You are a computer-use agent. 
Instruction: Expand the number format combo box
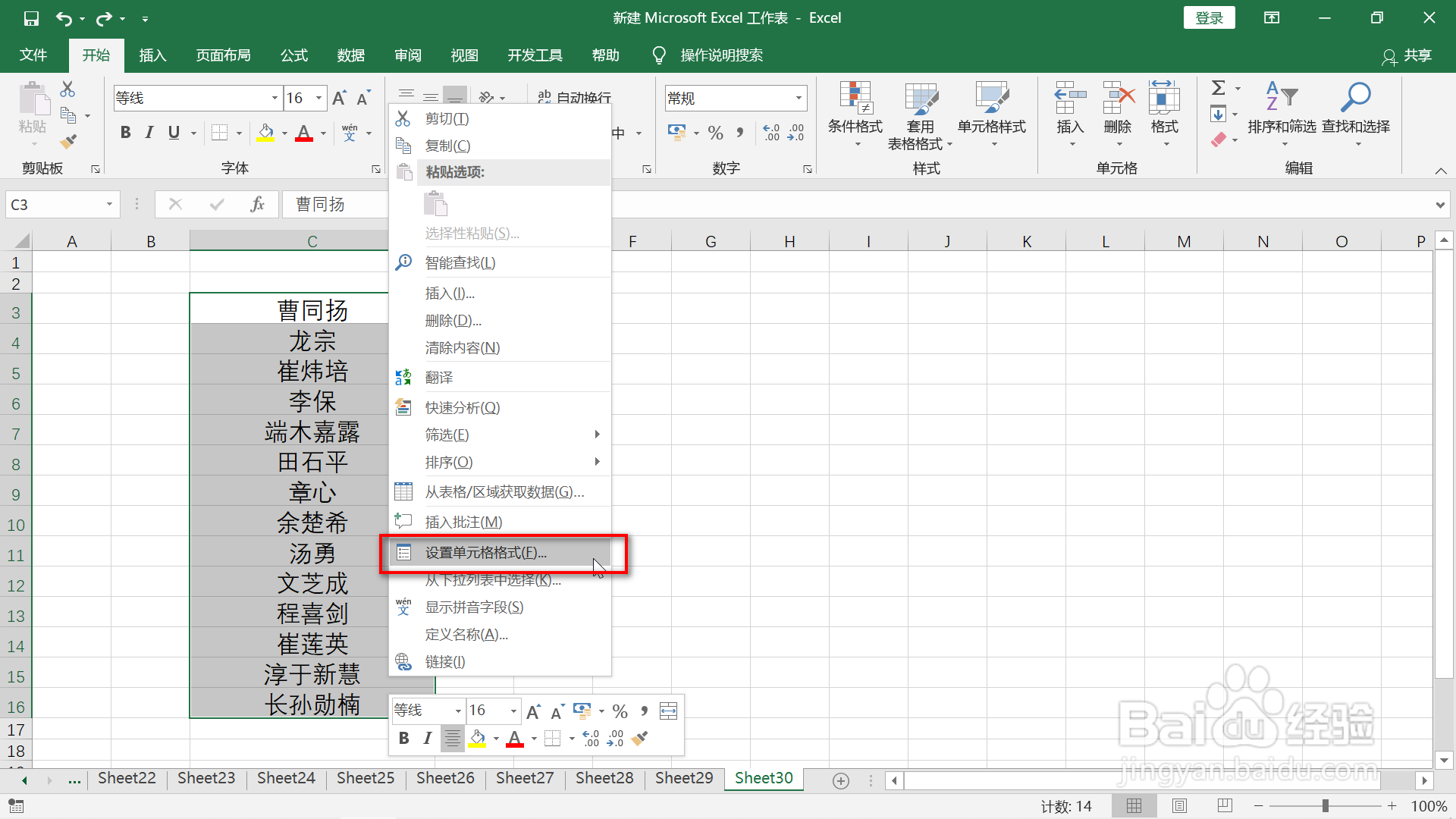tap(799, 98)
